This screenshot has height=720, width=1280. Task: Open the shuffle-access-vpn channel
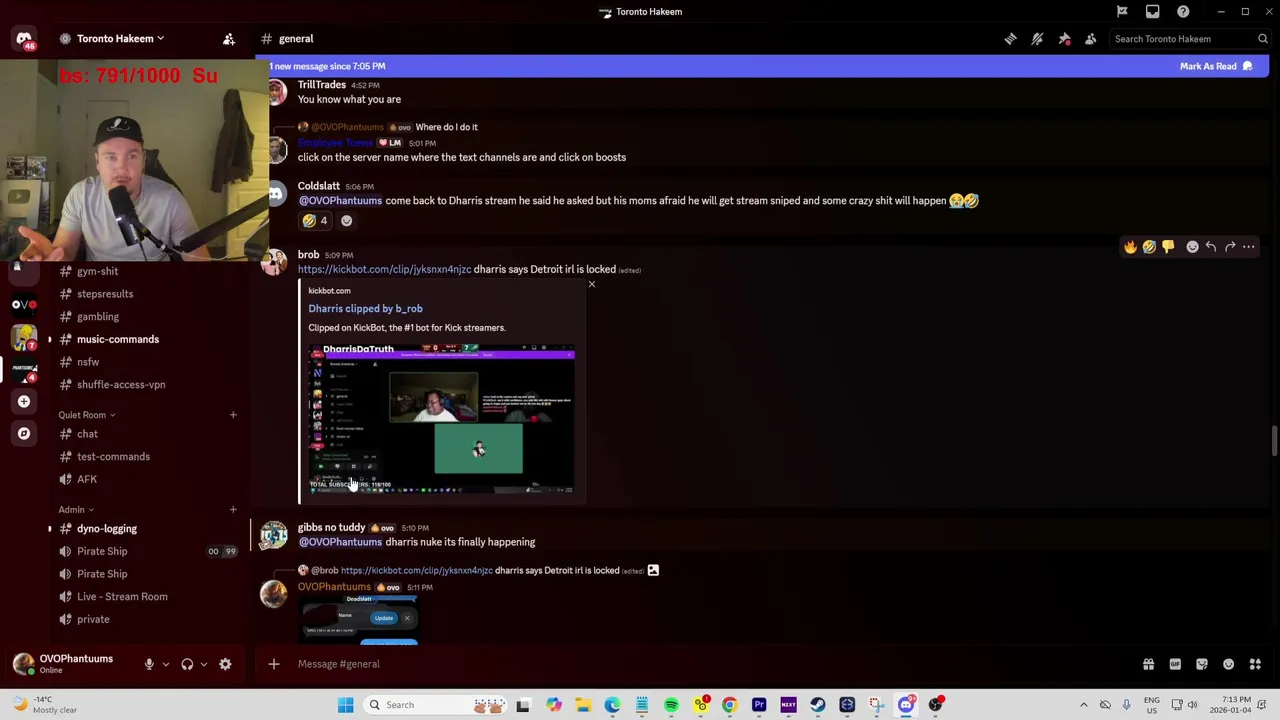coord(121,385)
